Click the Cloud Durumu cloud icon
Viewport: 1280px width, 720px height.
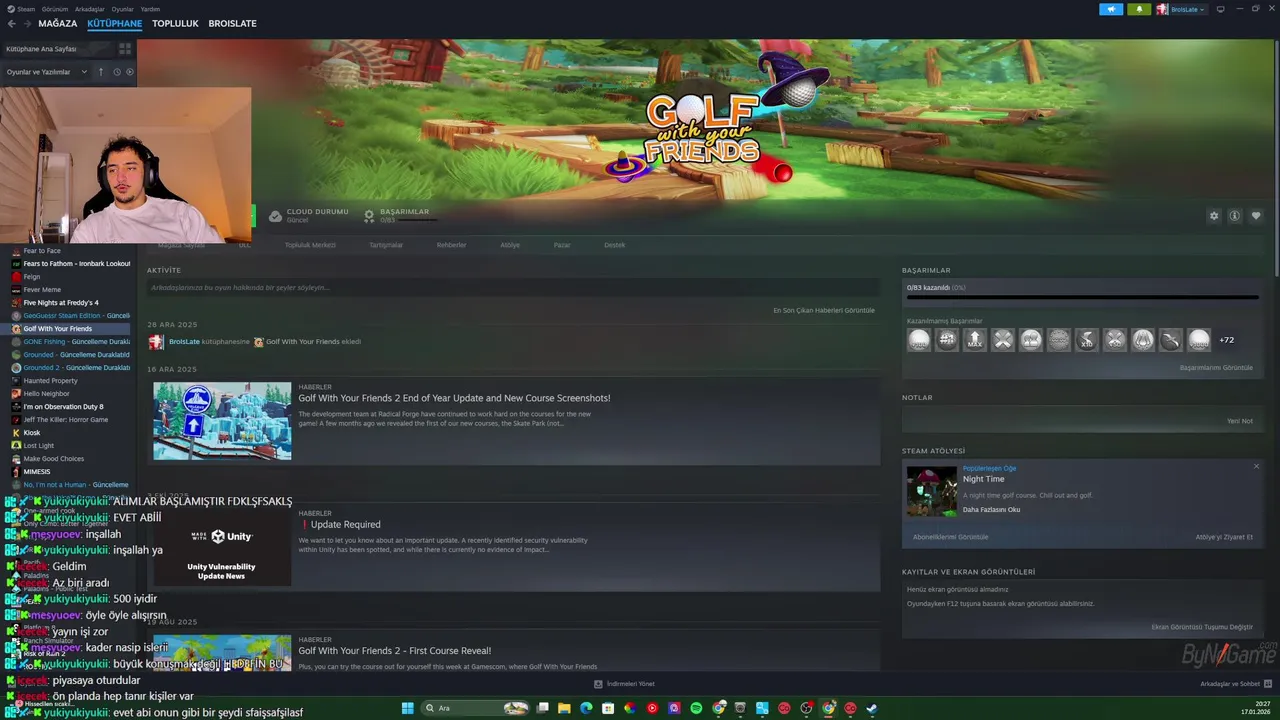275,215
